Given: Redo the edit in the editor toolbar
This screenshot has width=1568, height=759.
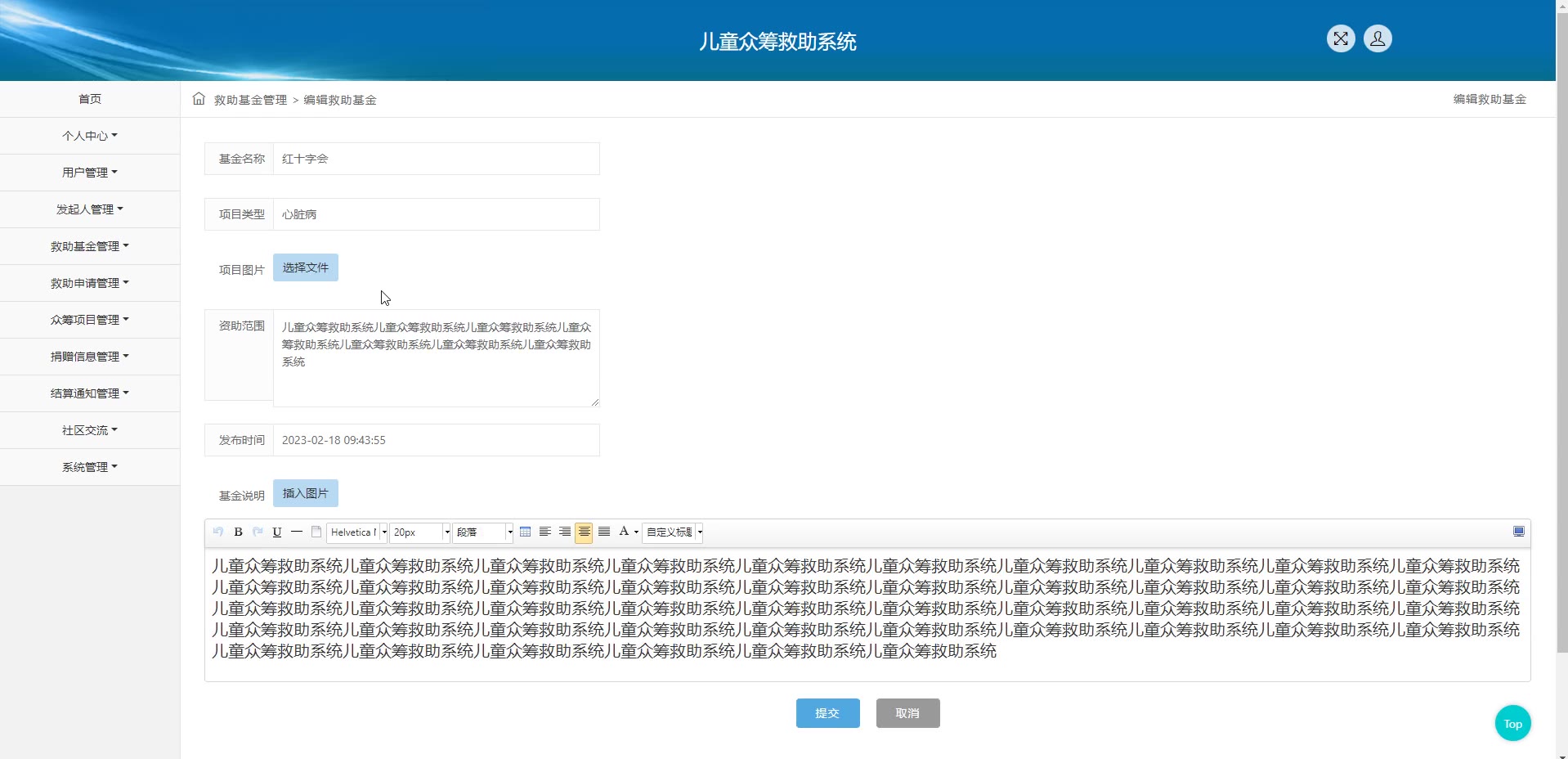Looking at the screenshot, I should tap(258, 532).
